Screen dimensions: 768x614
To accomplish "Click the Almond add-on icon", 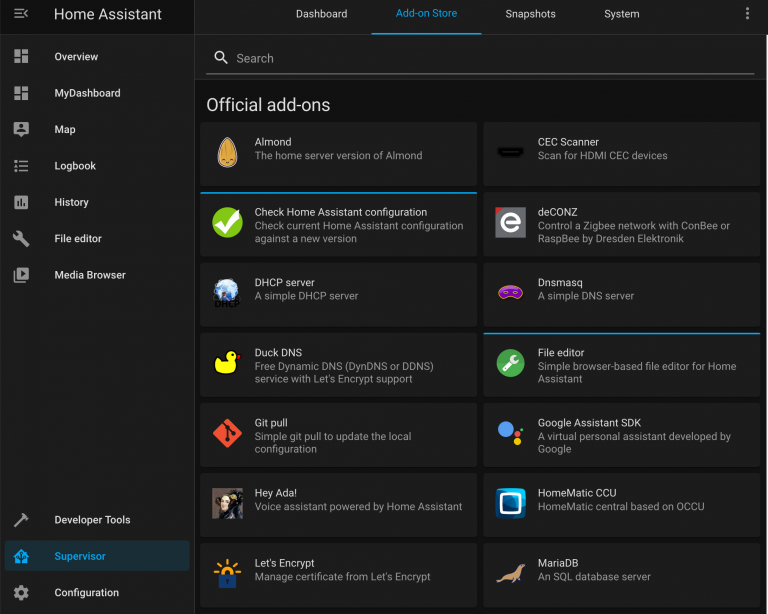I will point(228,153).
